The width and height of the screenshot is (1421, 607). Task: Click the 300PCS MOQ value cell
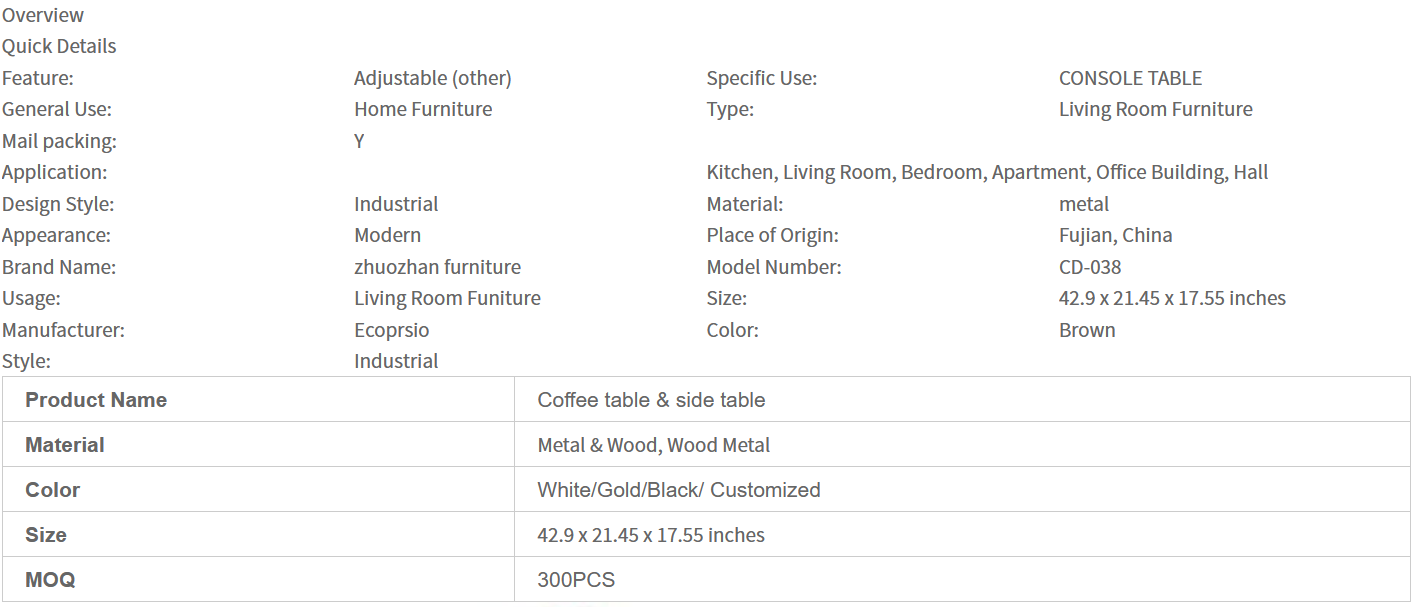click(576, 580)
